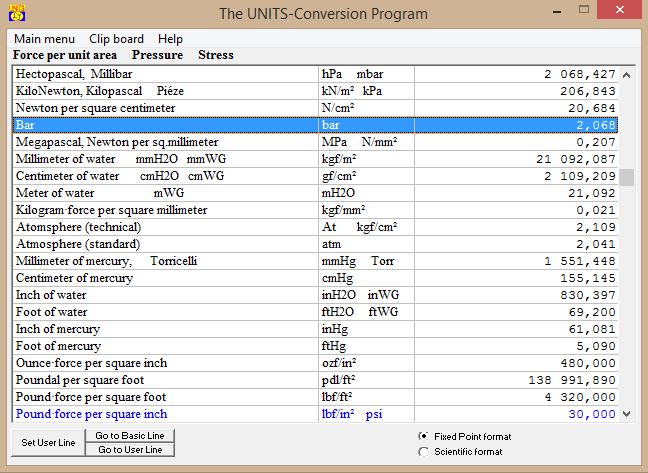This screenshot has width=648, height=473.
Task: Click the atm symbol cell
Action: pos(367,244)
